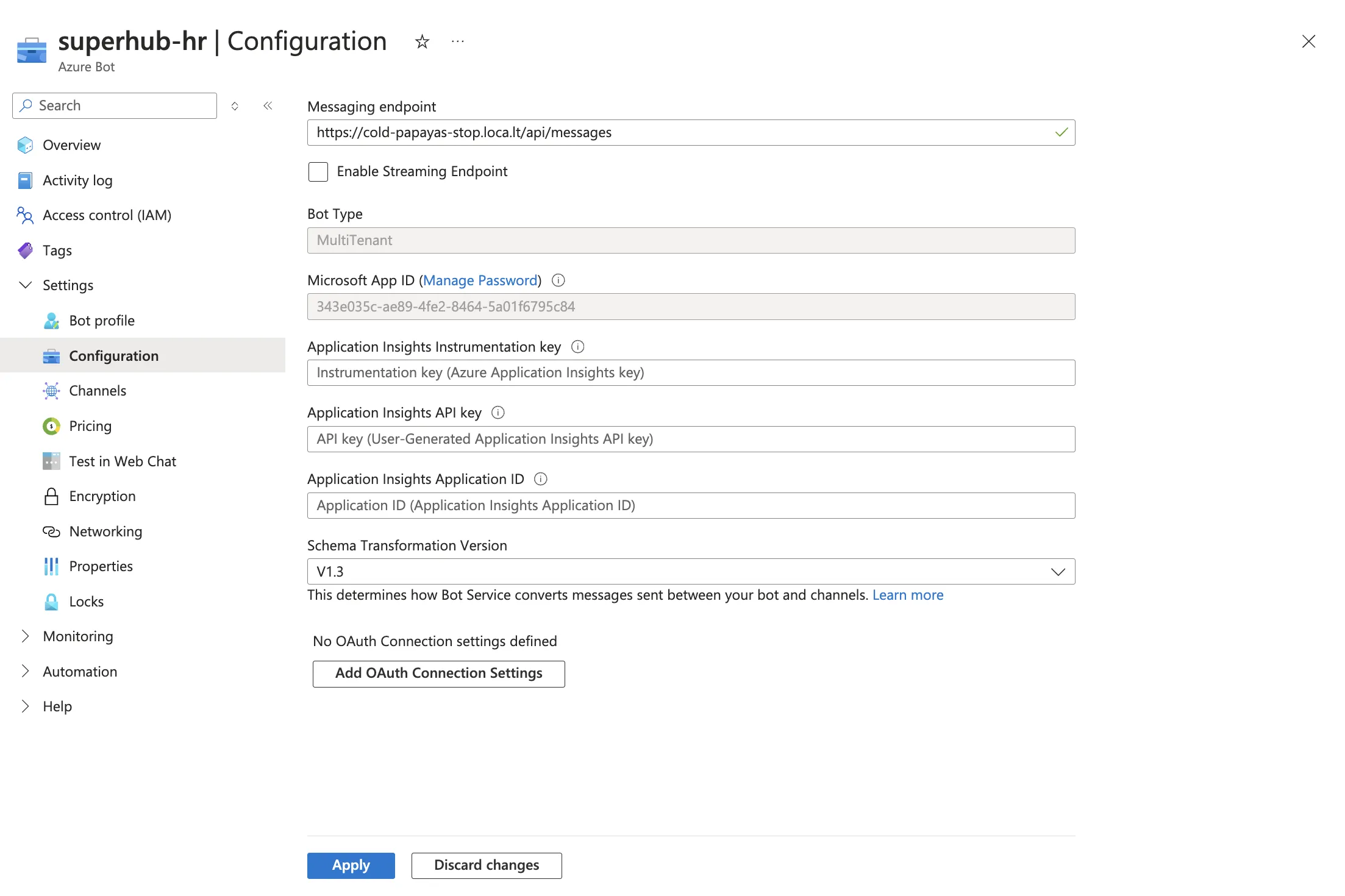The image size is (1345, 896).
Task: Click Add OAuth Connection Settings button
Action: pyautogui.click(x=438, y=674)
